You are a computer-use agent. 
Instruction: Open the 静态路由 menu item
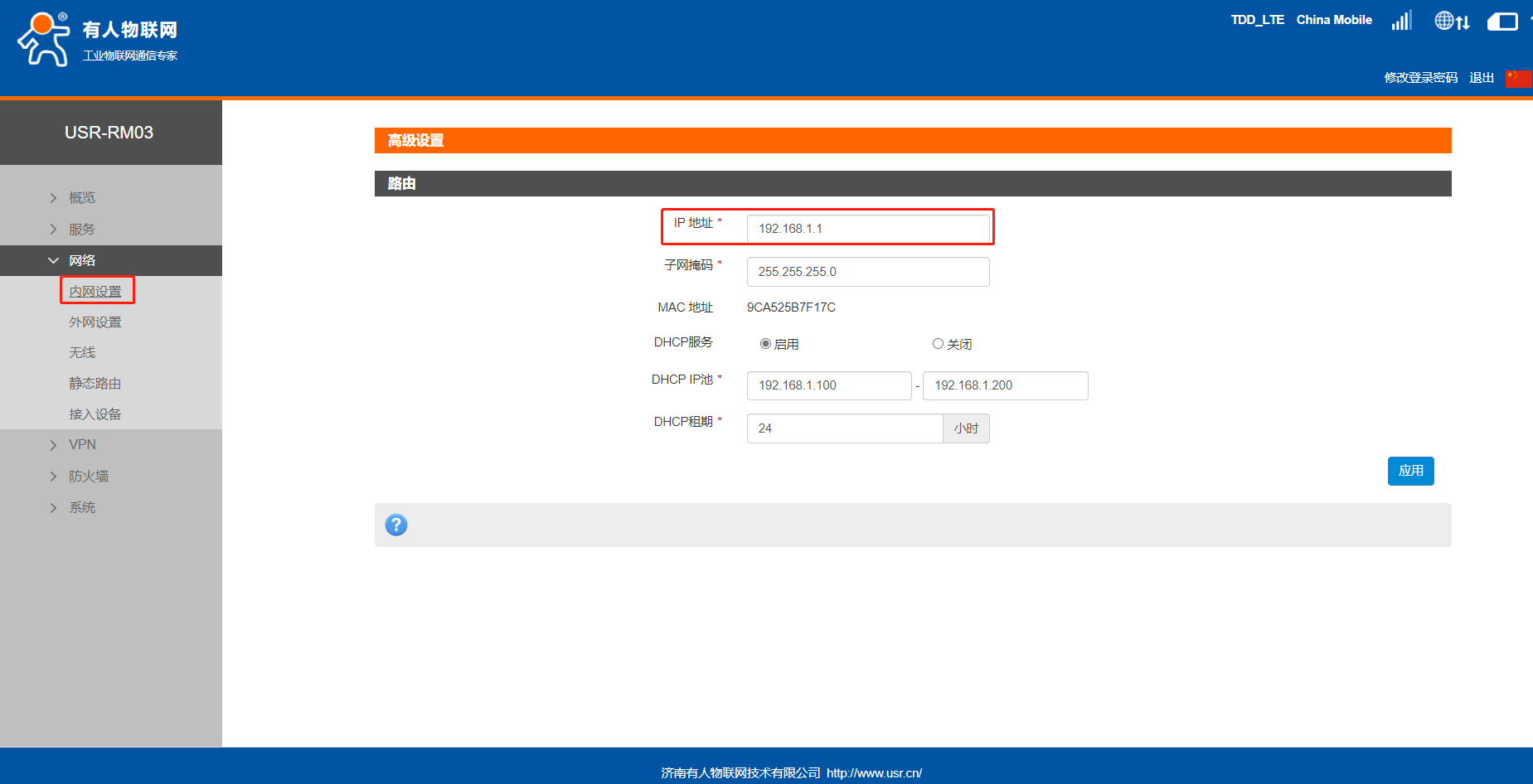pyautogui.click(x=95, y=384)
